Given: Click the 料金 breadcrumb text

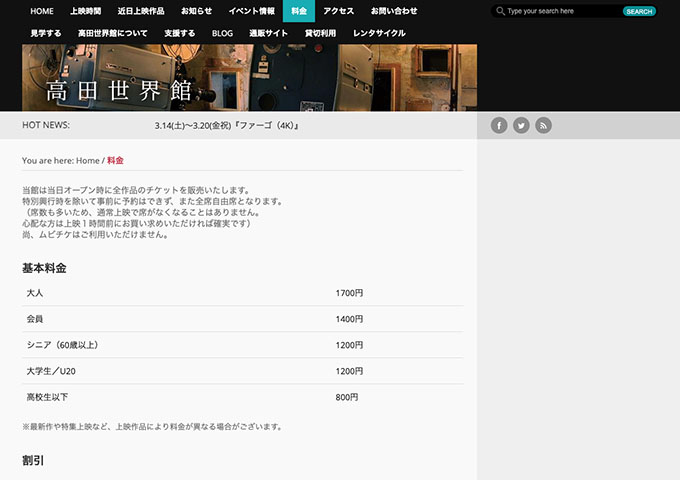Looking at the screenshot, I should tap(115, 160).
